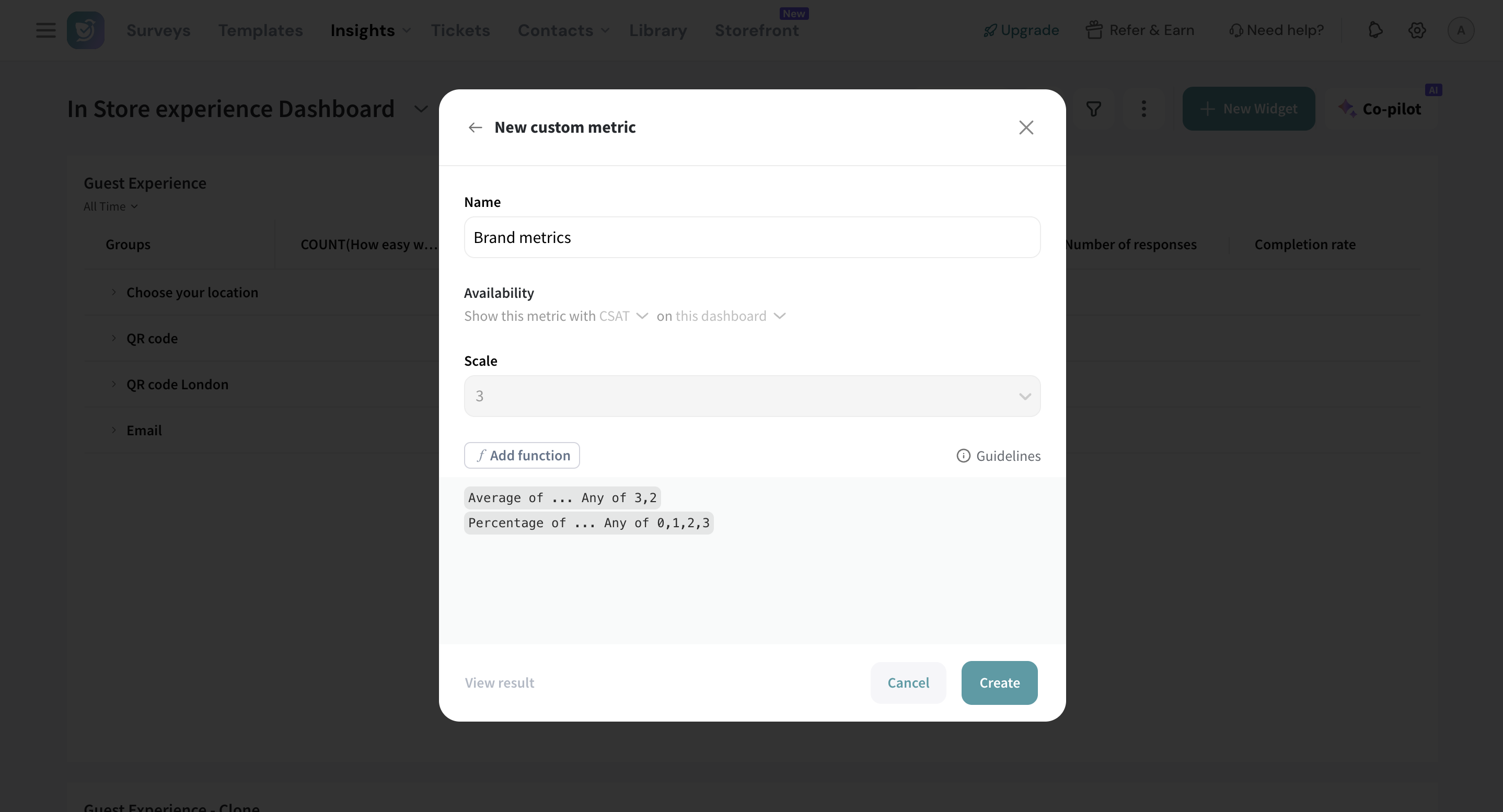Open the notifications bell icon
Image resolution: width=1503 pixels, height=812 pixels.
1375,30
